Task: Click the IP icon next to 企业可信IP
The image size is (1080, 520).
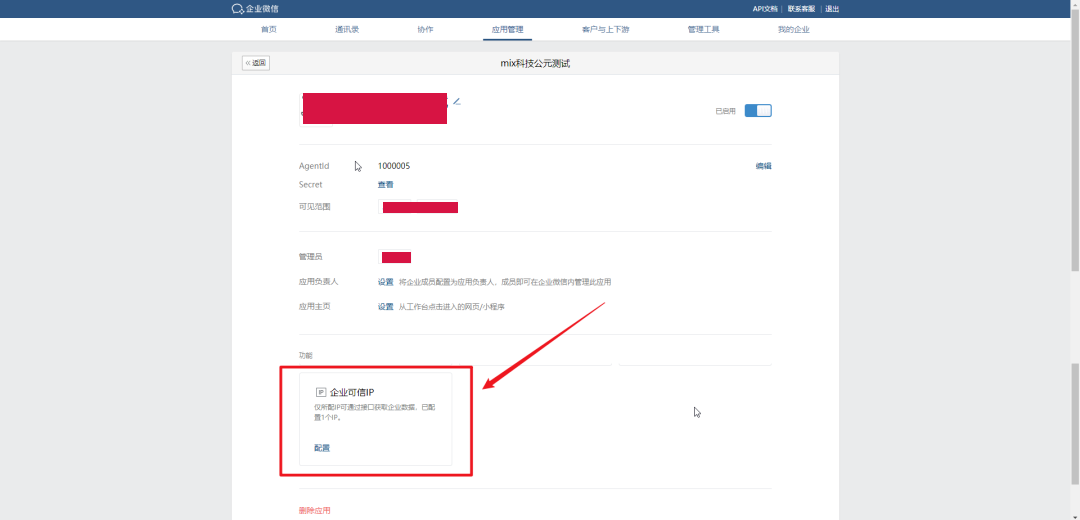Action: [320, 393]
